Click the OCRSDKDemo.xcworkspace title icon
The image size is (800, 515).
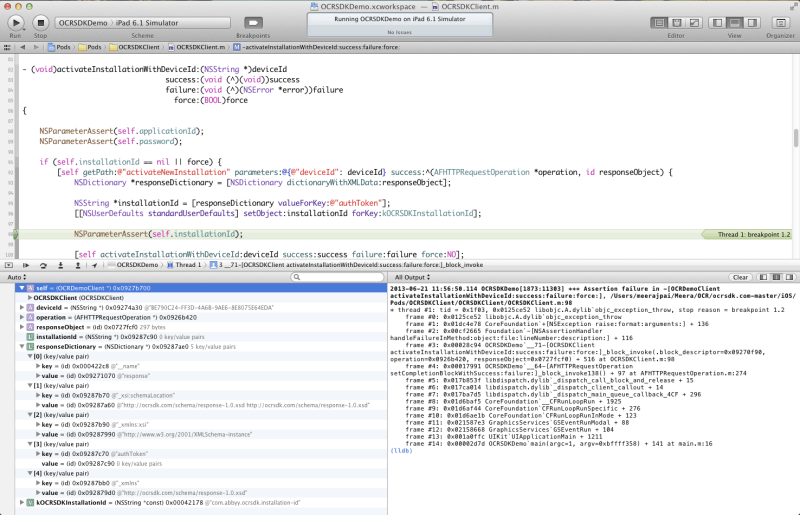tap(314, 7)
